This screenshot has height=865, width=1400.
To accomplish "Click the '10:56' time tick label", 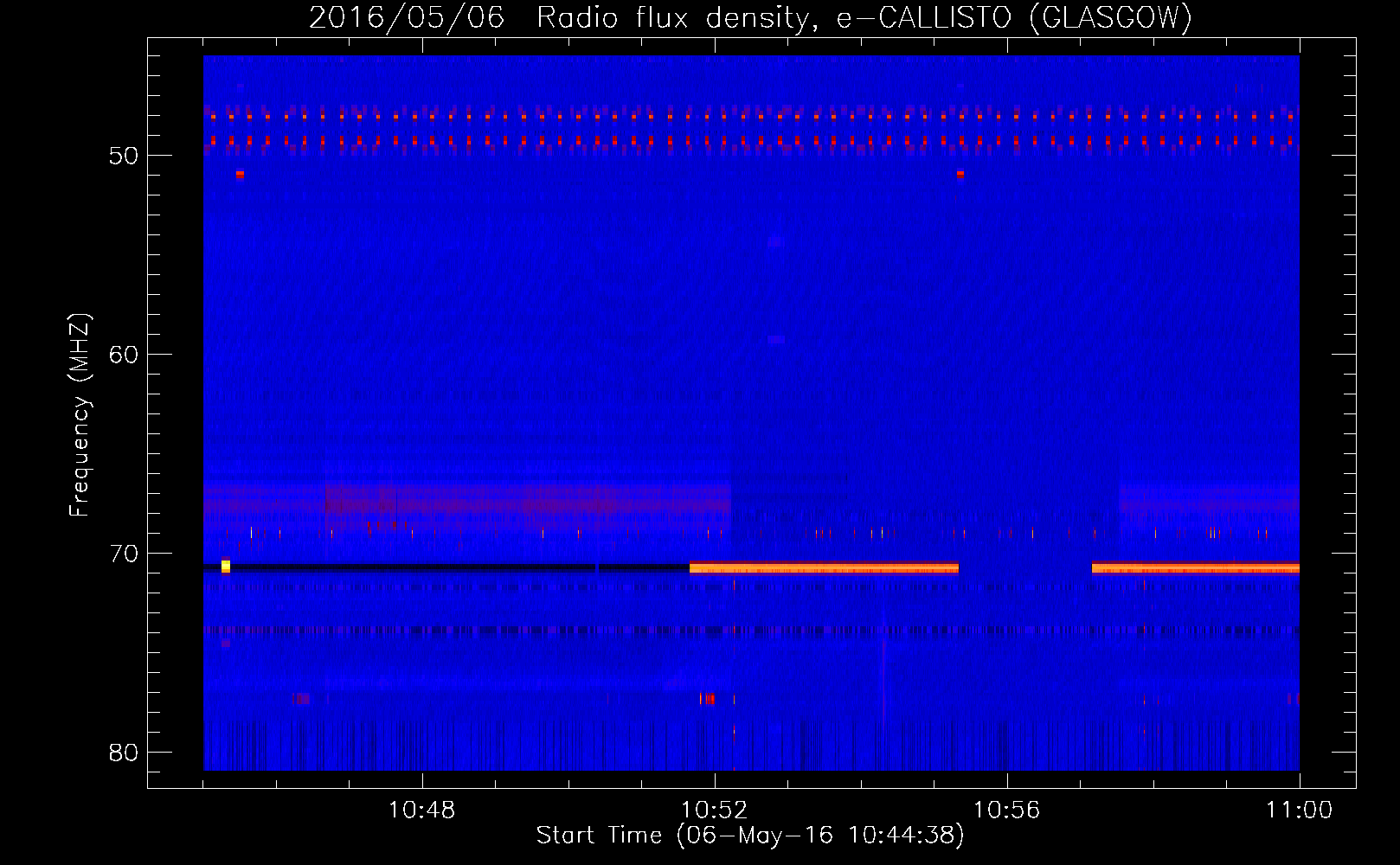I will coord(1007,811).
